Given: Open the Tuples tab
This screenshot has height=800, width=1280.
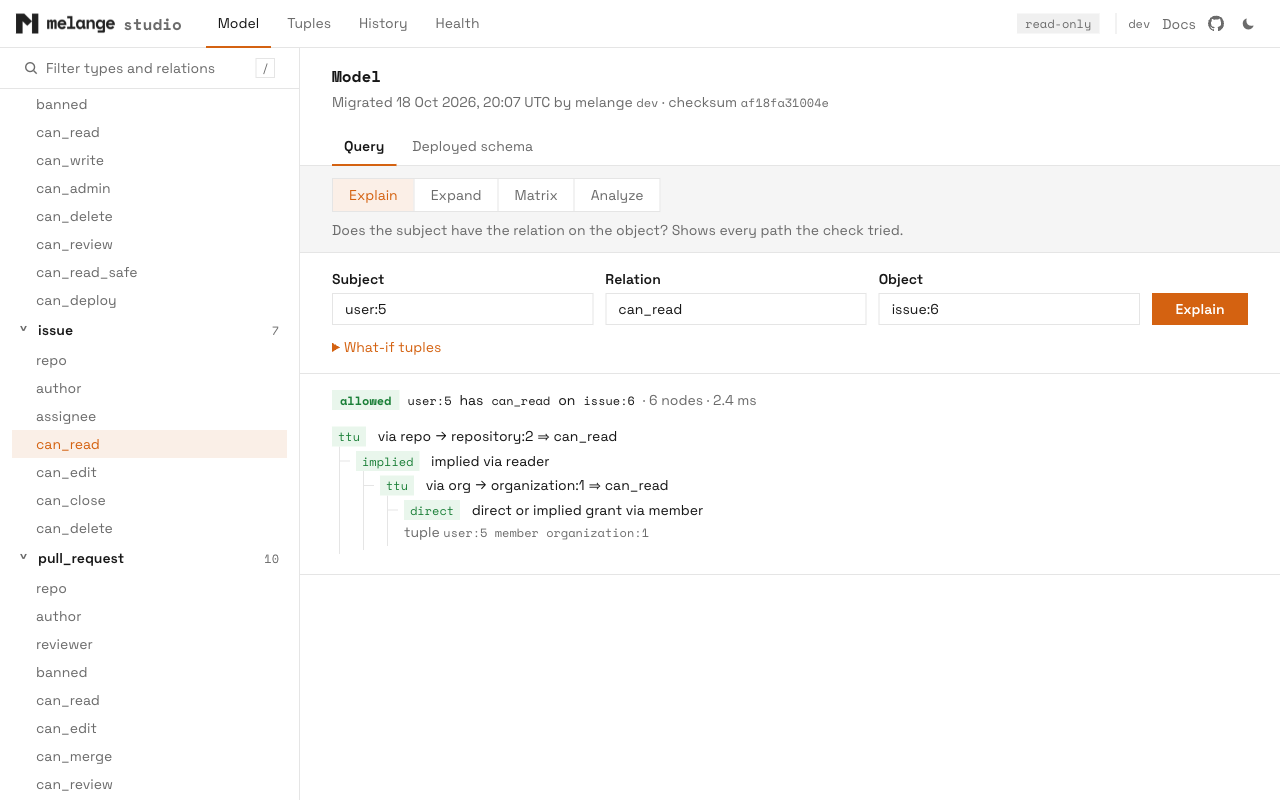Looking at the screenshot, I should (309, 23).
